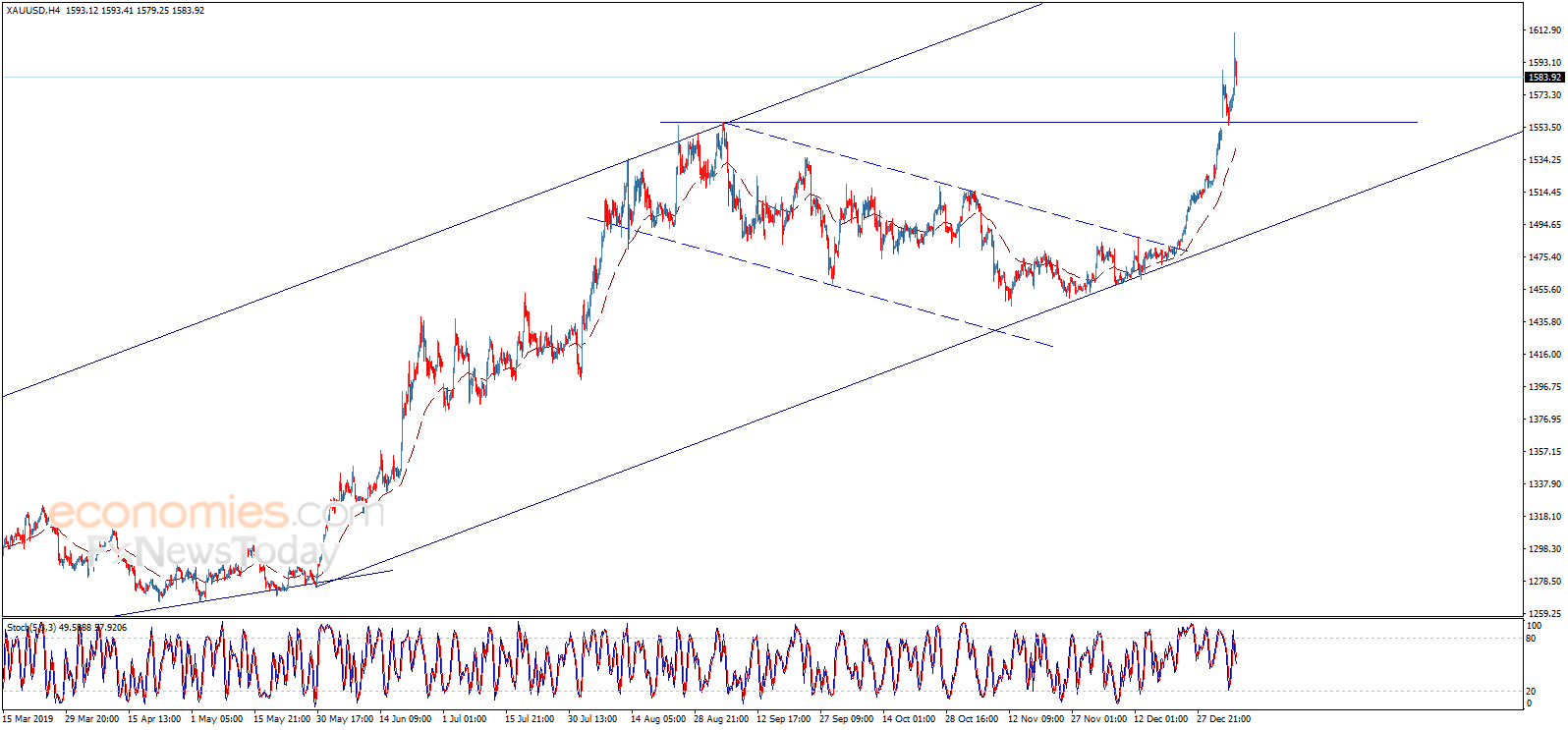Click the 1593.10 price axis label

tap(1545, 63)
